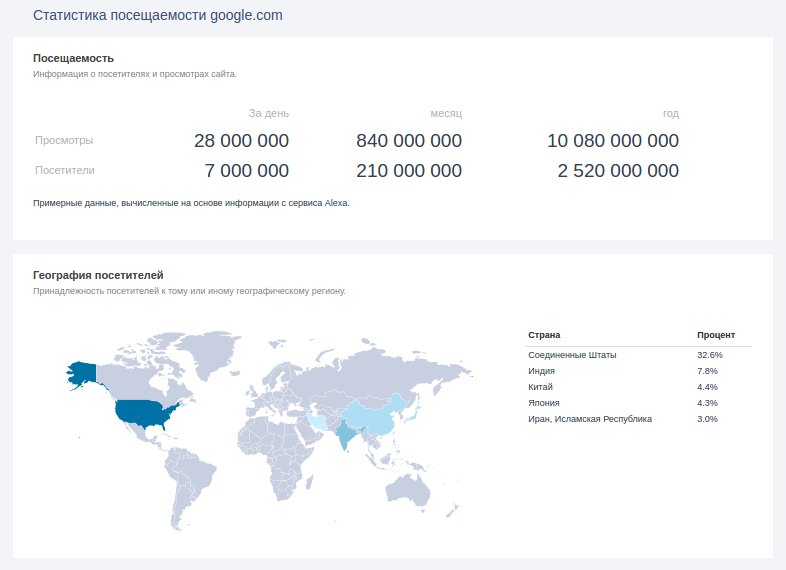The height and width of the screenshot is (570, 786).
Task: Click the 'География посетителей' section heading
Action: (x=98, y=275)
